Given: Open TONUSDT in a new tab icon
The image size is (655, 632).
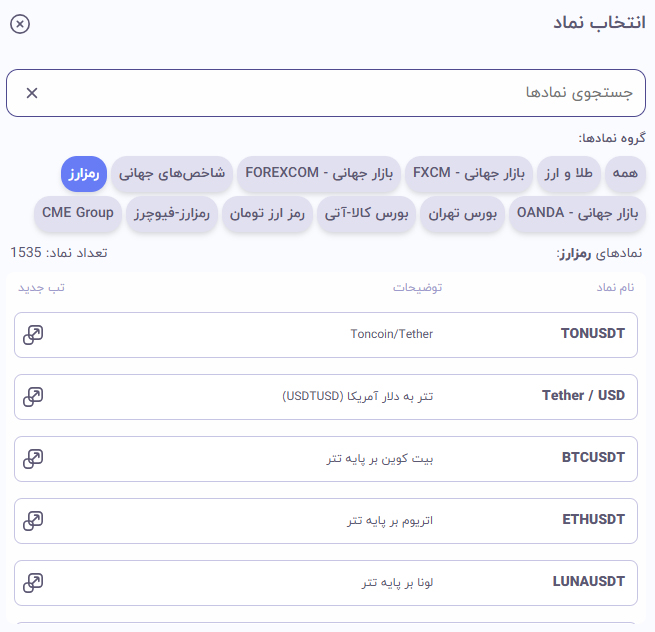Looking at the screenshot, I should click(33, 335).
